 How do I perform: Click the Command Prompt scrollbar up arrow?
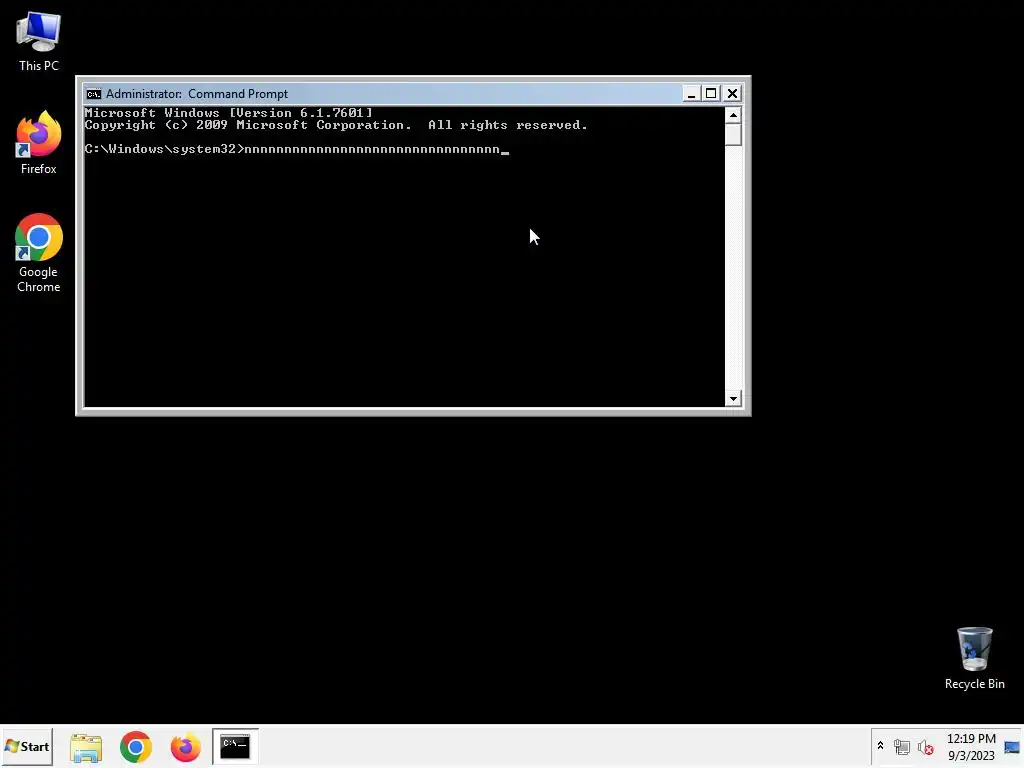click(x=733, y=116)
